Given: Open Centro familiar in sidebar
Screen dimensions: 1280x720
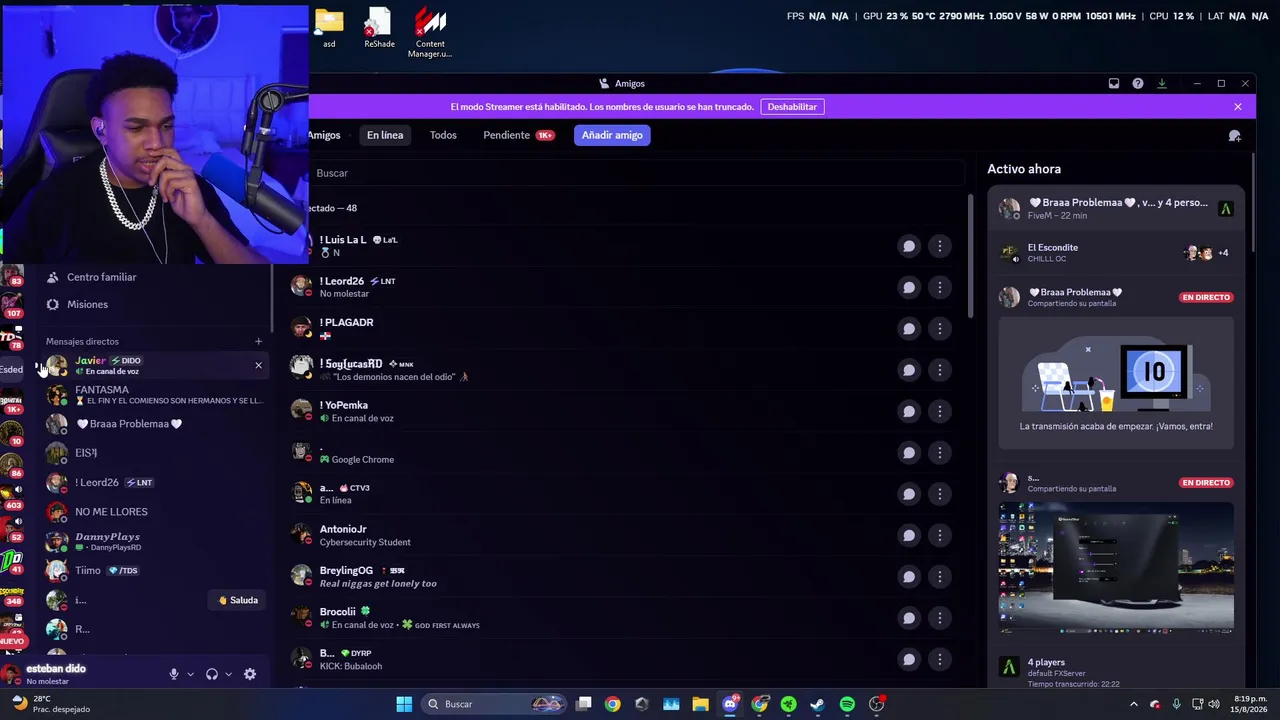Looking at the screenshot, I should tap(155, 277).
